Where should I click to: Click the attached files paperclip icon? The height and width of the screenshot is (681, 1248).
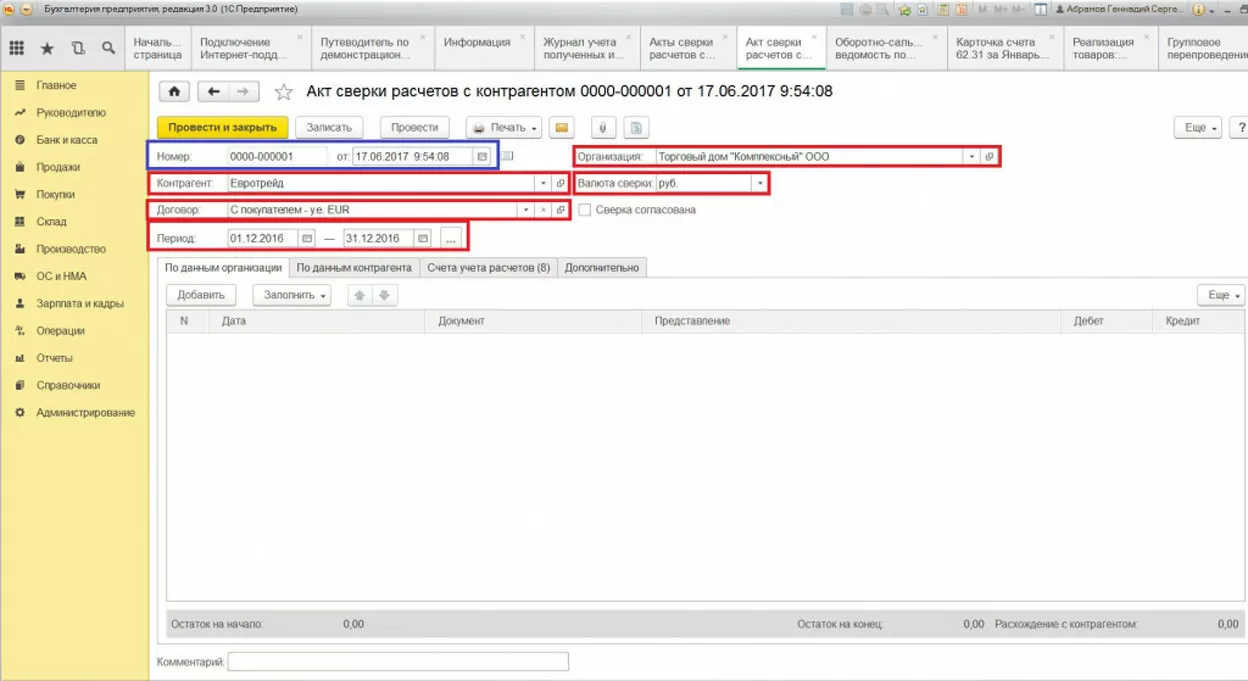point(603,128)
